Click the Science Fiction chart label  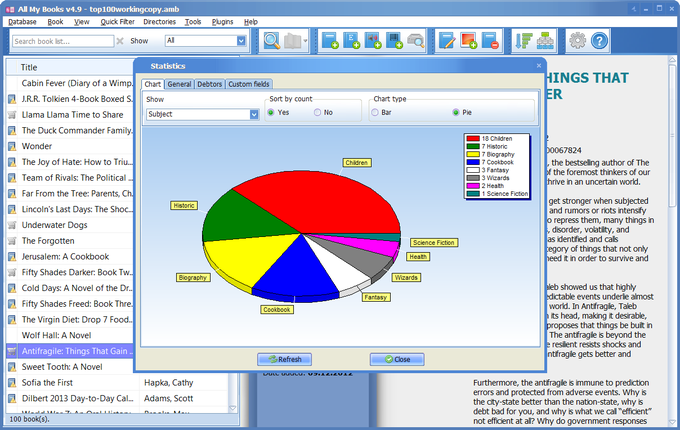pyautogui.click(x=434, y=243)
